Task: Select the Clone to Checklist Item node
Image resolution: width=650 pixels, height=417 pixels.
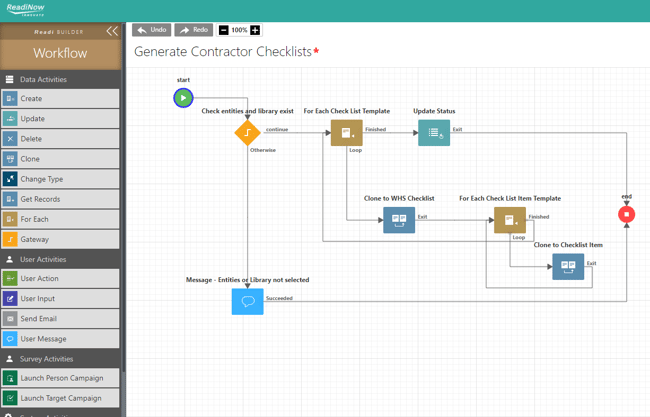Action: tap(568, 266)
